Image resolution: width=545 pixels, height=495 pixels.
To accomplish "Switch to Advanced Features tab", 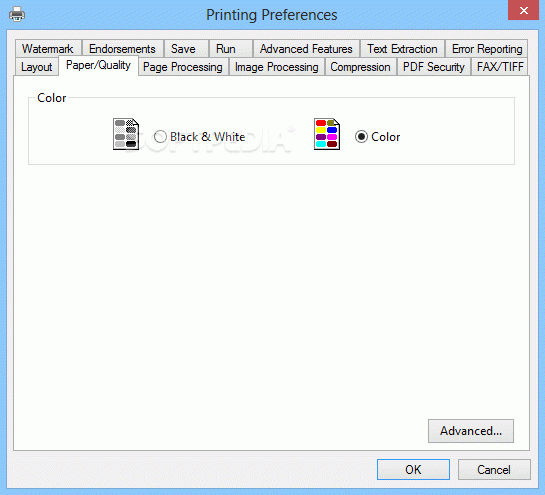I will point(306,49).
